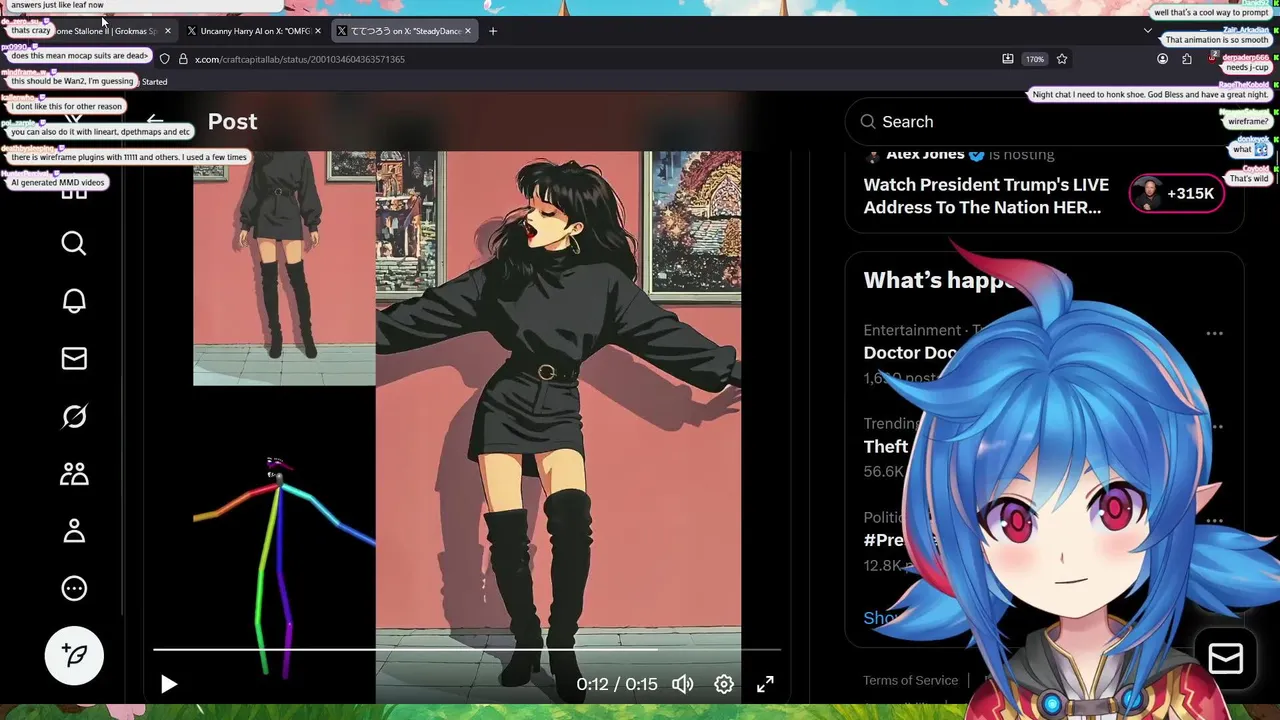
Task: Open more options for Entertainment trend
Action: click(x=1214, y=333)
